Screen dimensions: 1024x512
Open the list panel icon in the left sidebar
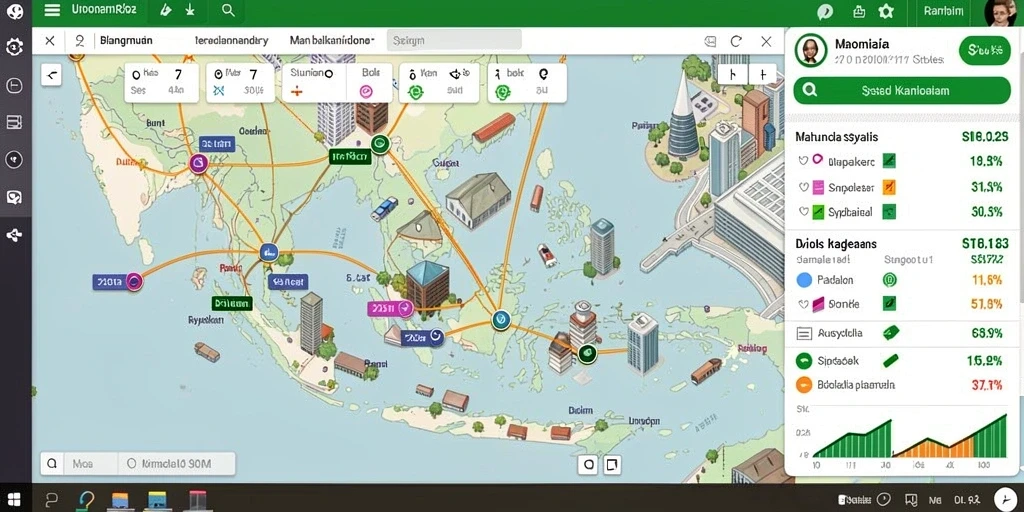click(x=14, y=122)
